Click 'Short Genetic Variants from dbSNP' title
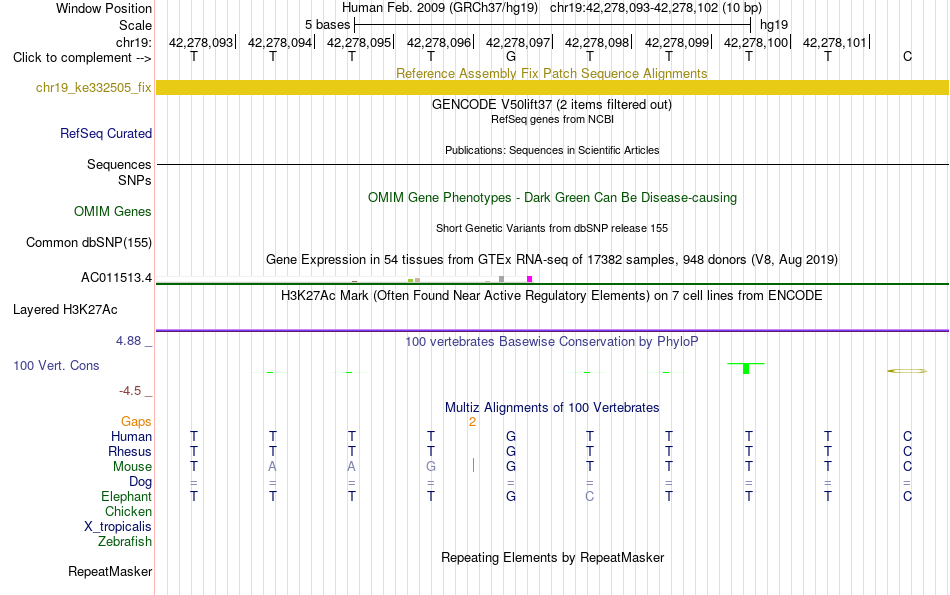This screenshot has height=595, width=950. 552,228
